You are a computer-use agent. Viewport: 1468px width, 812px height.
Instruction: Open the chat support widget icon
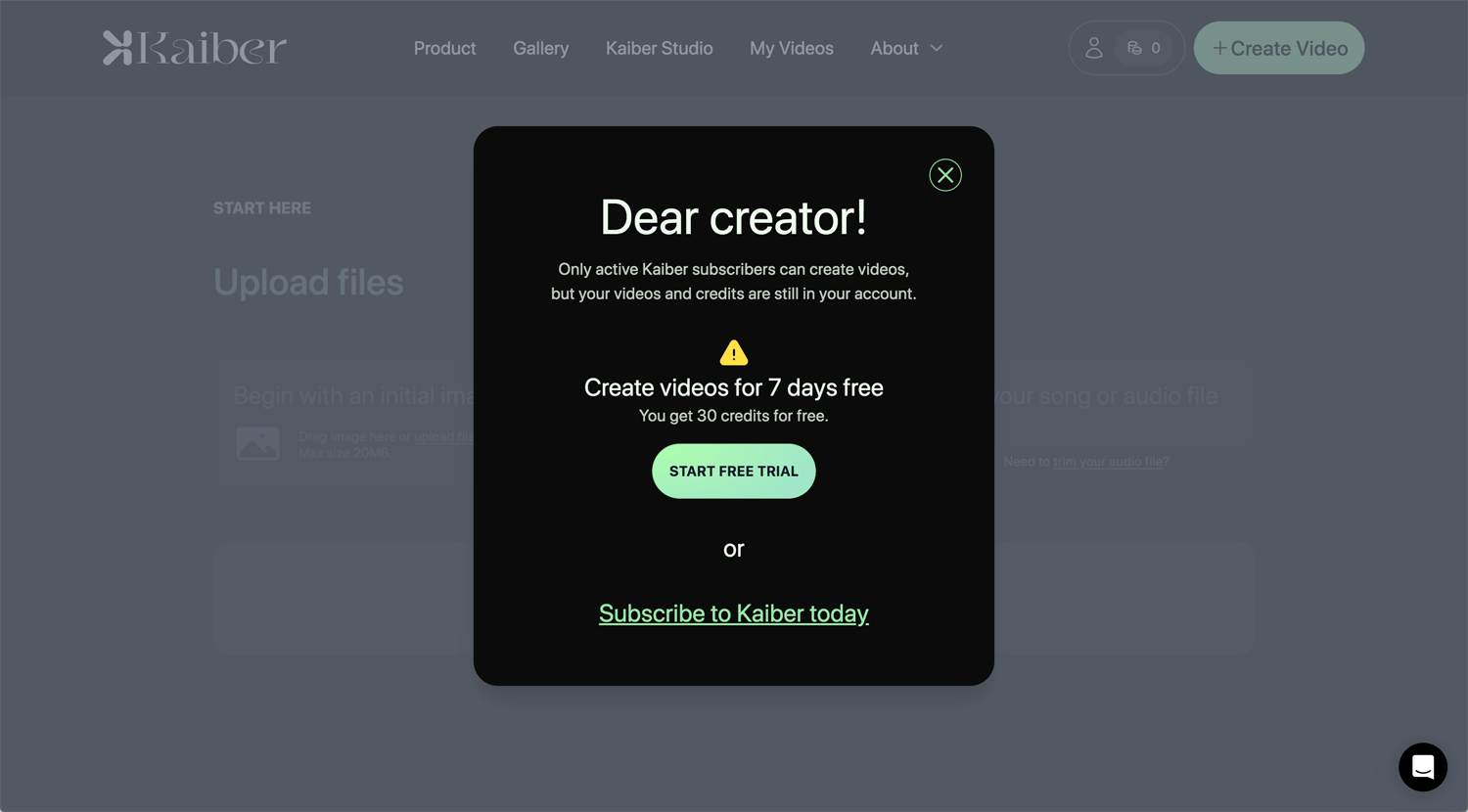(x=1423, y=767)
